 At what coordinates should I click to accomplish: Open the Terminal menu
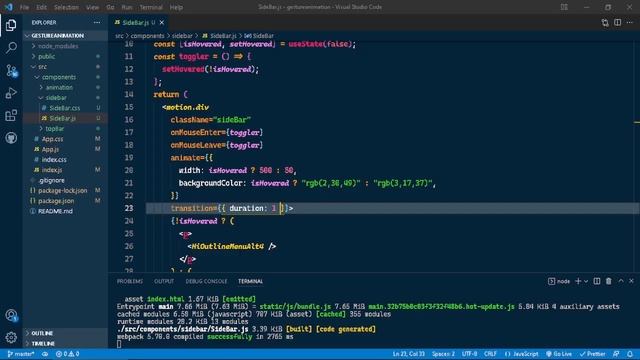151,7
